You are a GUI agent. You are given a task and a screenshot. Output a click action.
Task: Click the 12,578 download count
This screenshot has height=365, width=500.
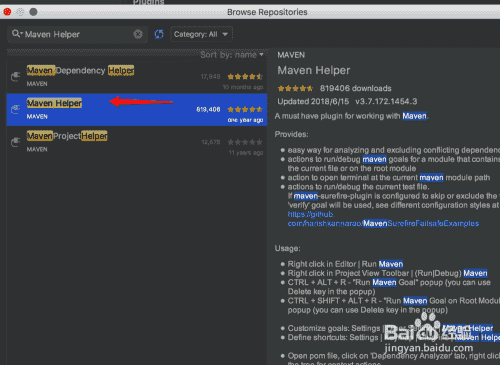211,142
